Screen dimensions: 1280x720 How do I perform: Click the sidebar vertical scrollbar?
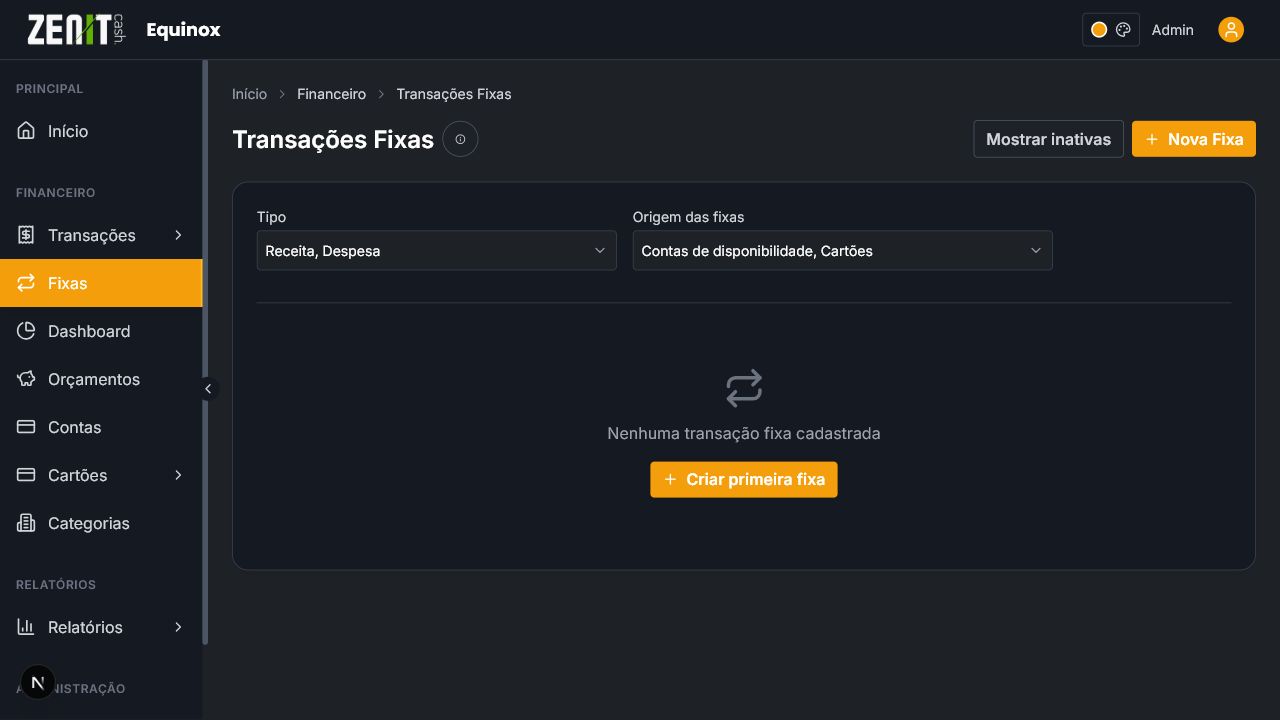pyautogui.click(x=205, y=352)
